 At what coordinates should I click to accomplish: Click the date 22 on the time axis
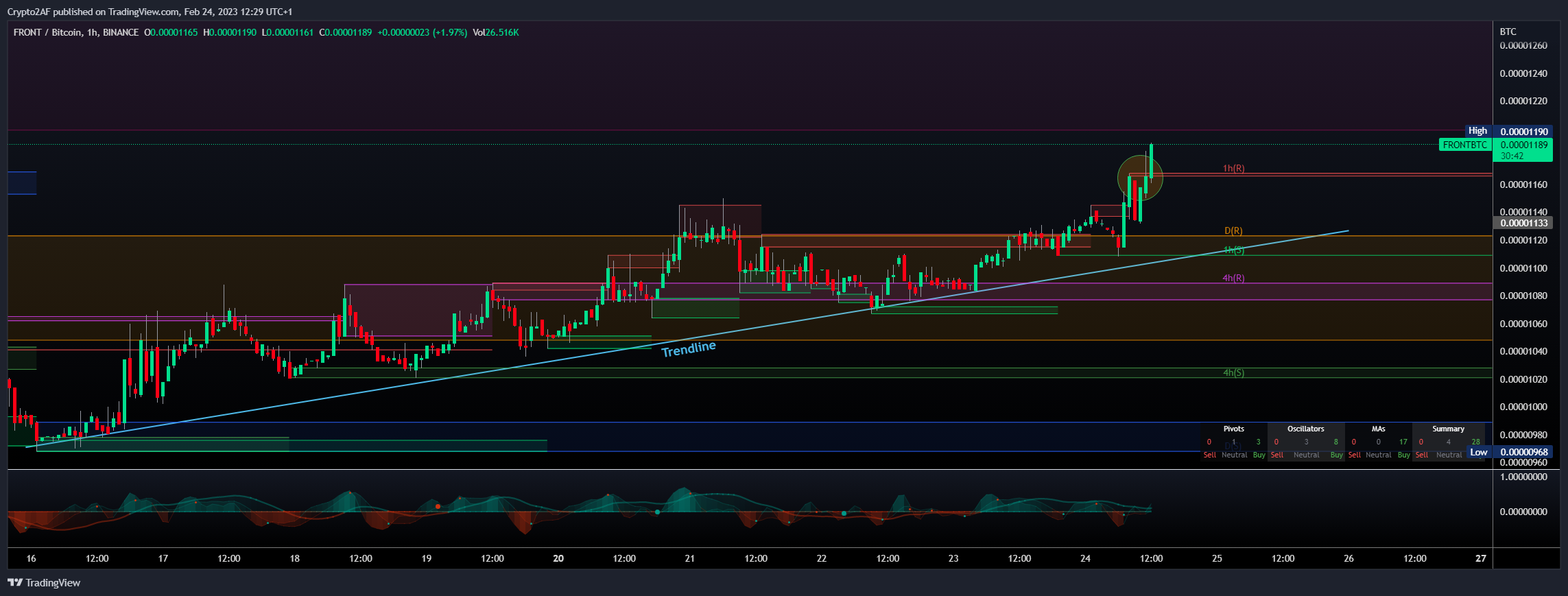tap(822, 558)
